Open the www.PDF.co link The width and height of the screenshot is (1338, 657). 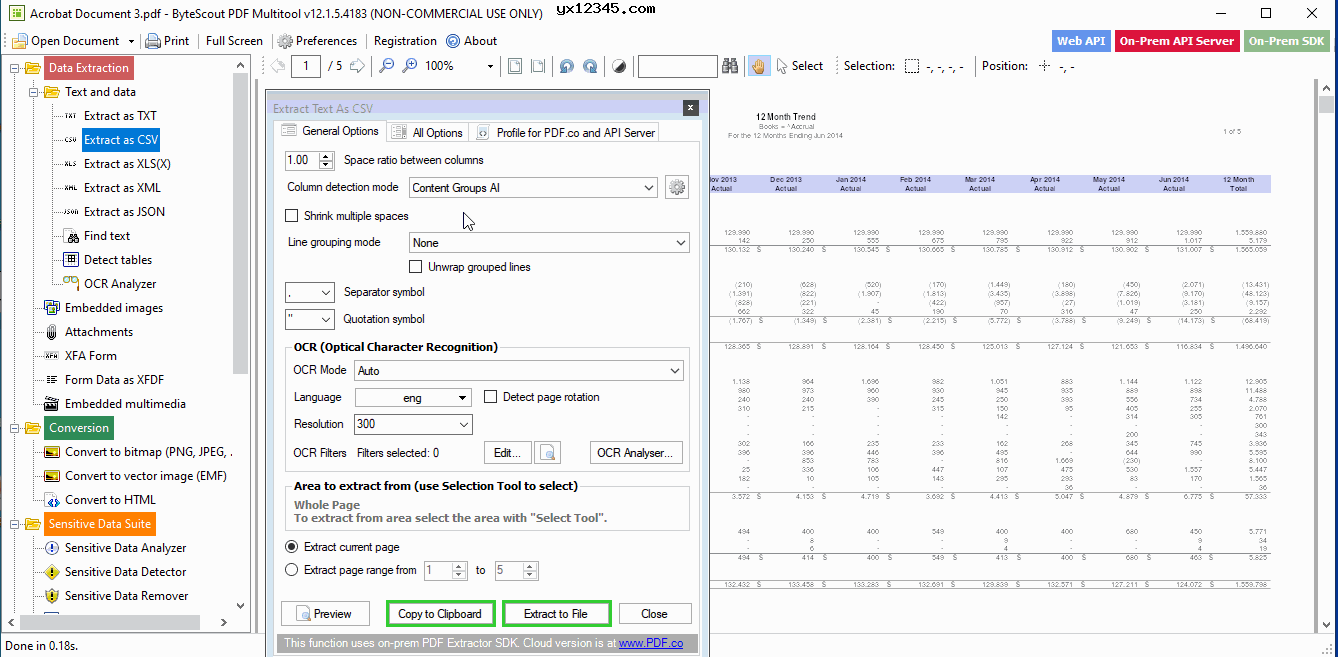(x=650, y=643)
